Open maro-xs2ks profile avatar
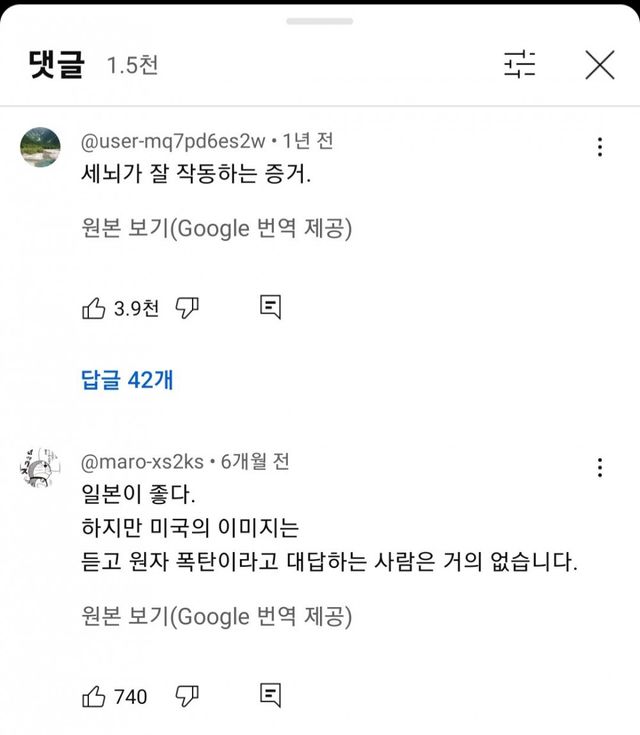Image resolution: width=640 pixels, height=735 pixels. click(40, 467)
